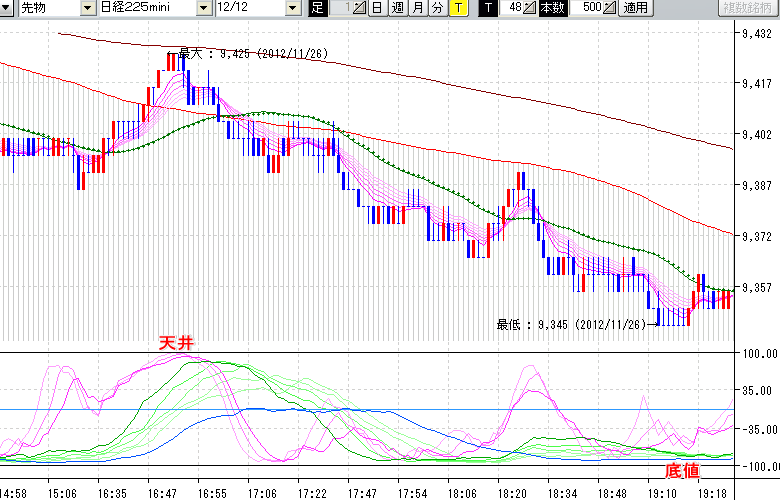Click the 48 tick value input field
This screenshot has width=780, height=500.
(510, 8)
